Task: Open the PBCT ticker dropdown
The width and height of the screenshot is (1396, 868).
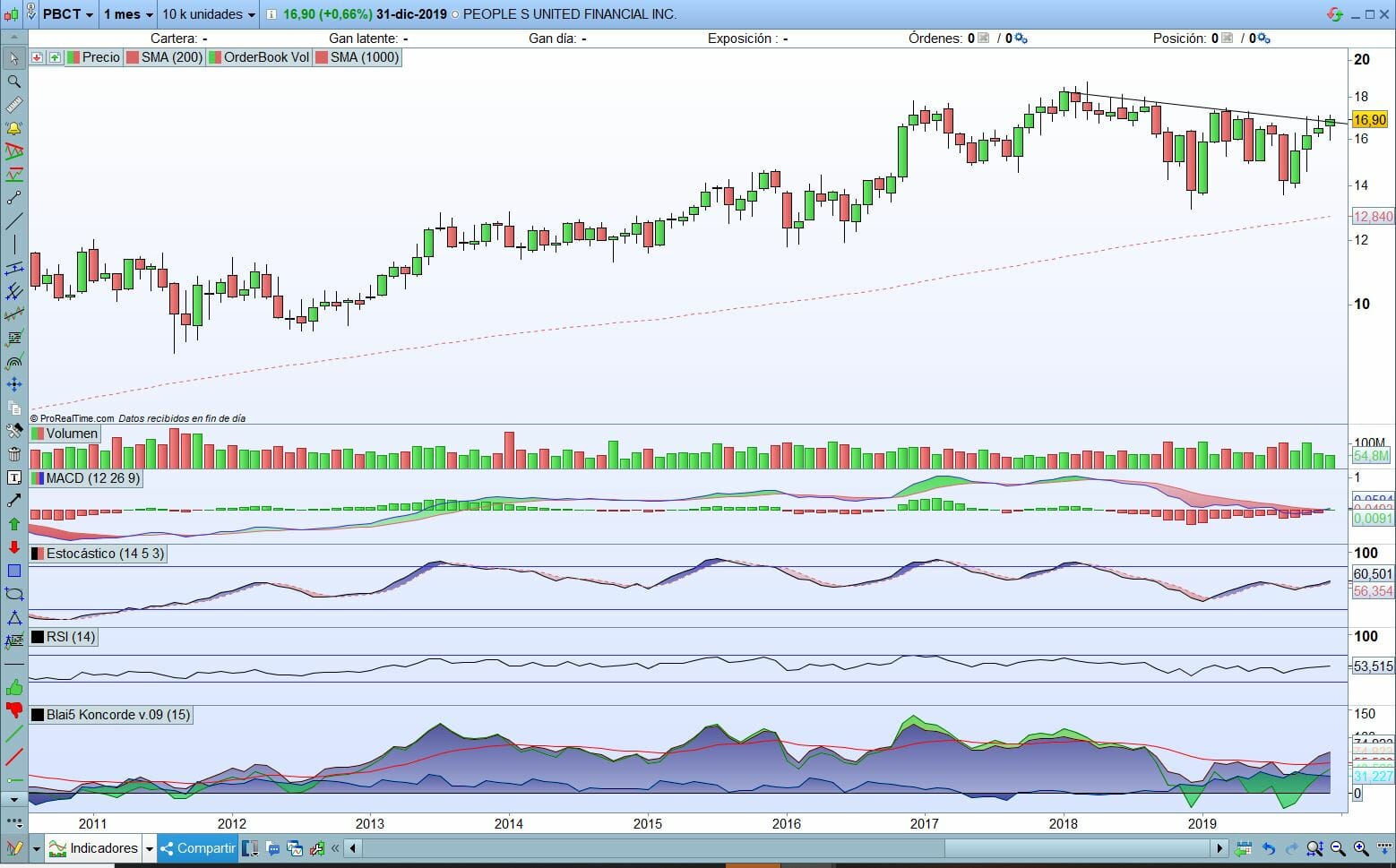Action: 68,14
